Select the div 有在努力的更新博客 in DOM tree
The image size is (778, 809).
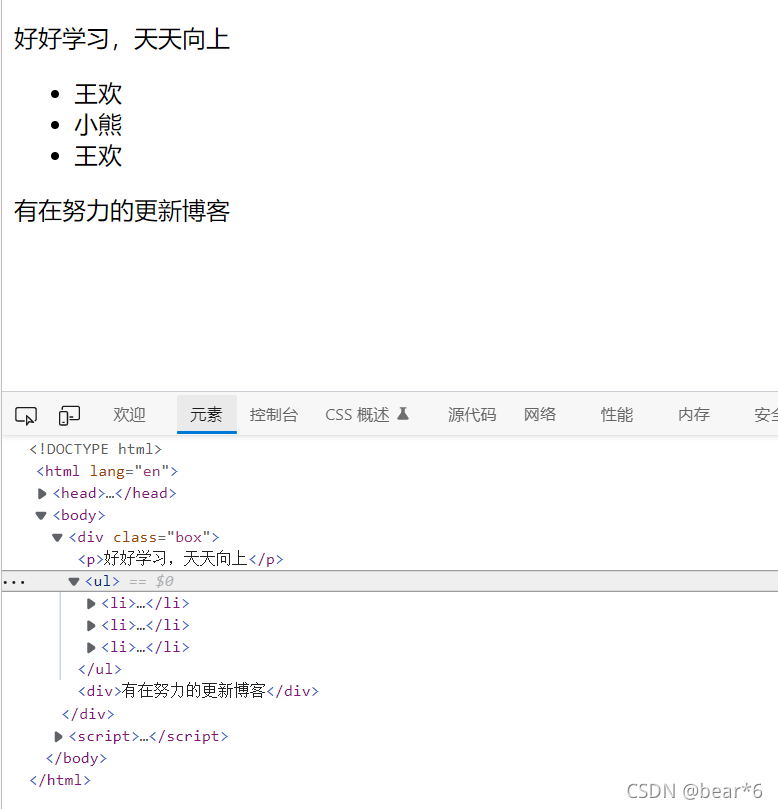click(199, 691)
